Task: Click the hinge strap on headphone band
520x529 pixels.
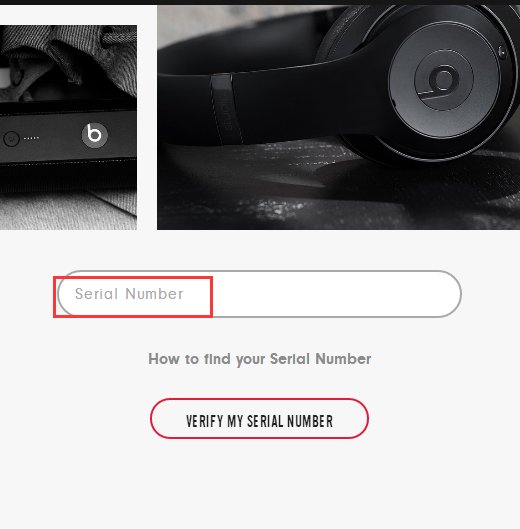Action: click(x=226, y=108)
